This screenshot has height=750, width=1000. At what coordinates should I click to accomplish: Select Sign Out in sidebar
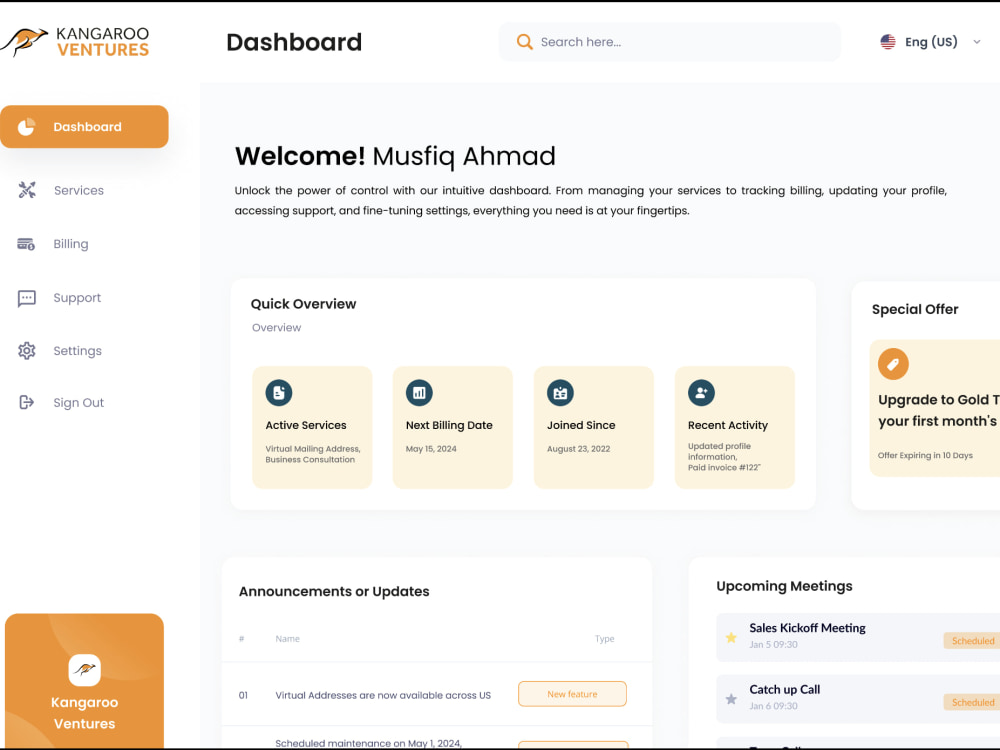tap(78, 402)
